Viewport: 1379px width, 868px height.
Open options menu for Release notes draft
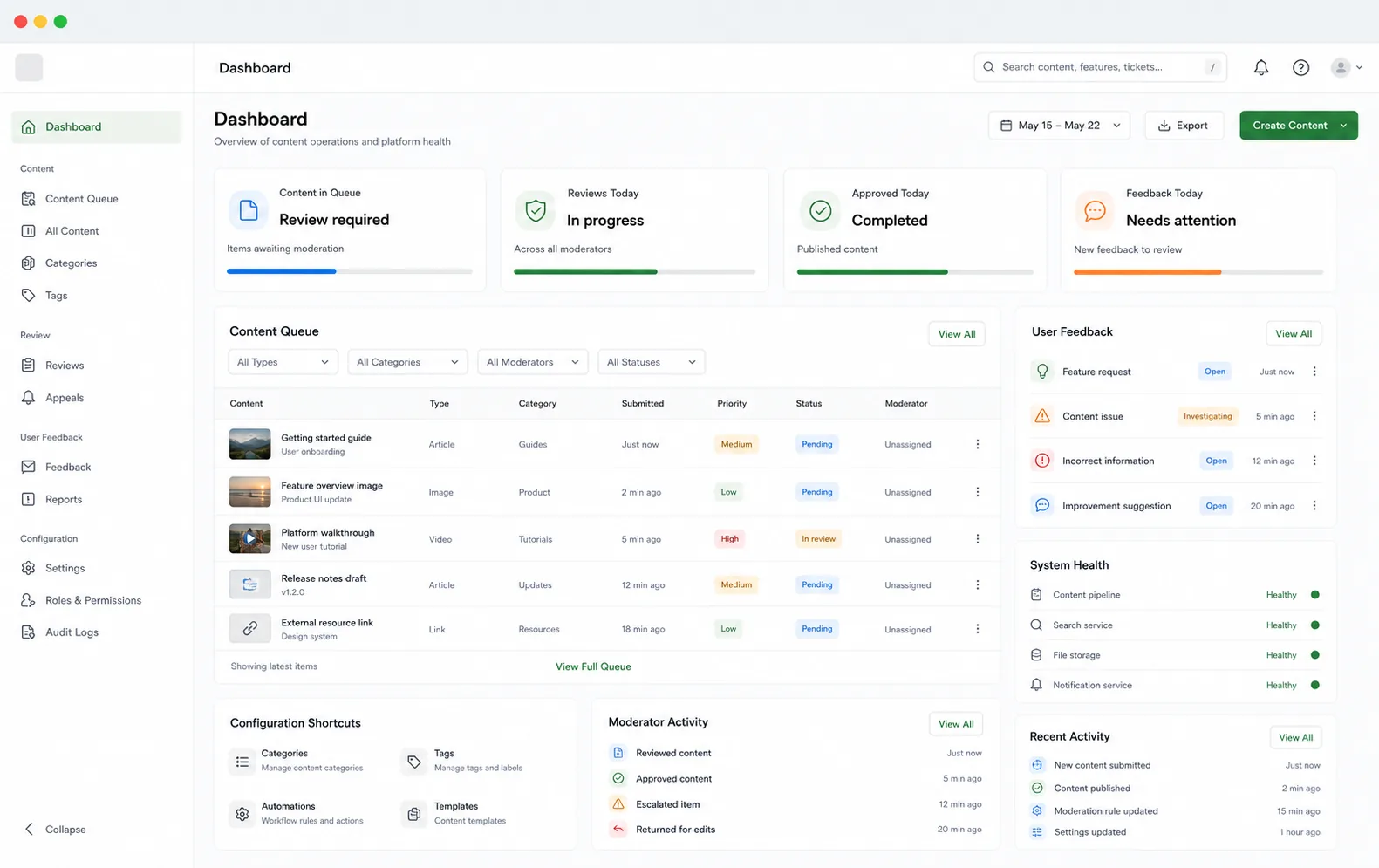(977, 584)
